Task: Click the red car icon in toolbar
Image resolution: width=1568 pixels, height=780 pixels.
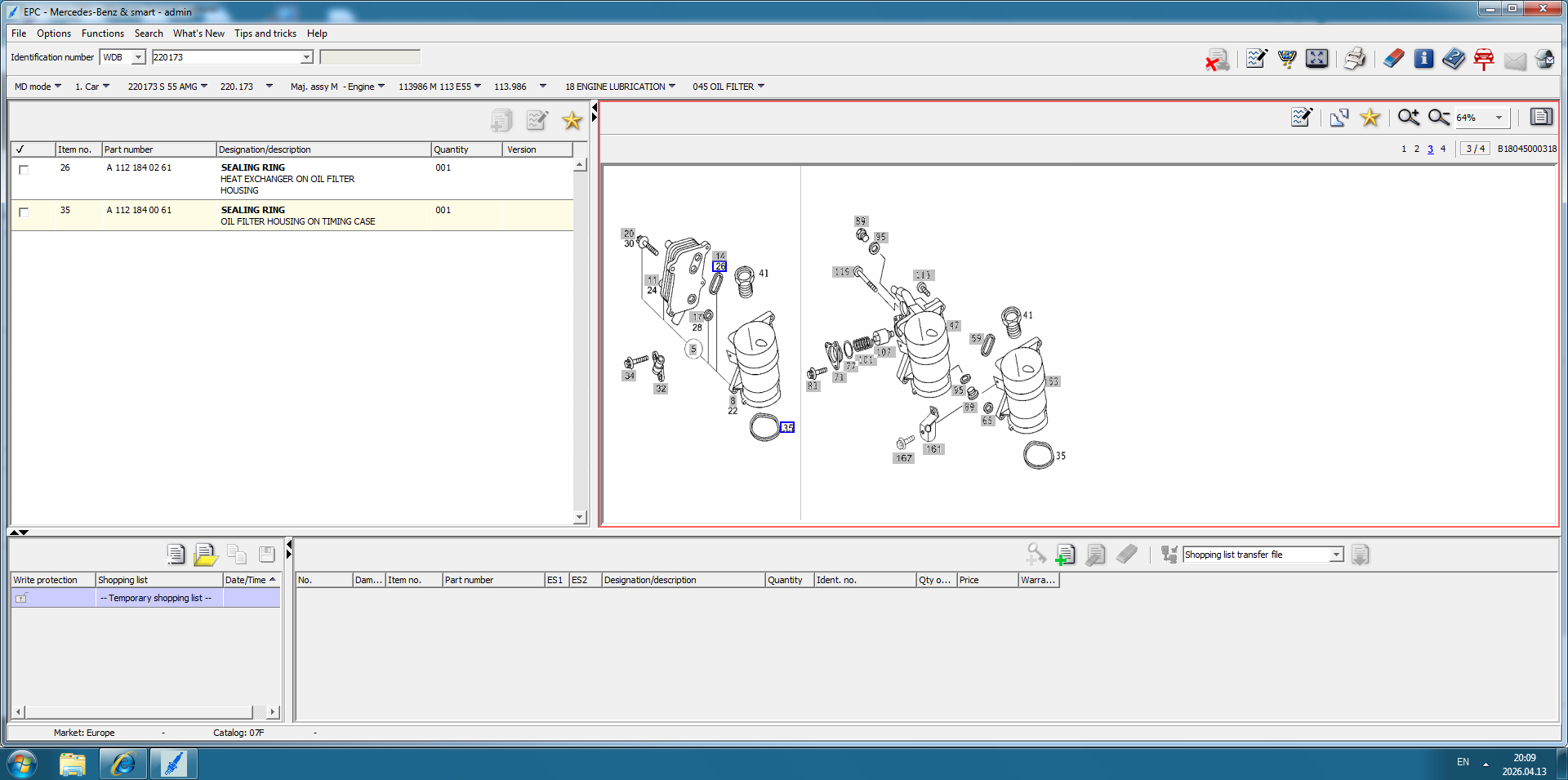Action: [1484, 59]
